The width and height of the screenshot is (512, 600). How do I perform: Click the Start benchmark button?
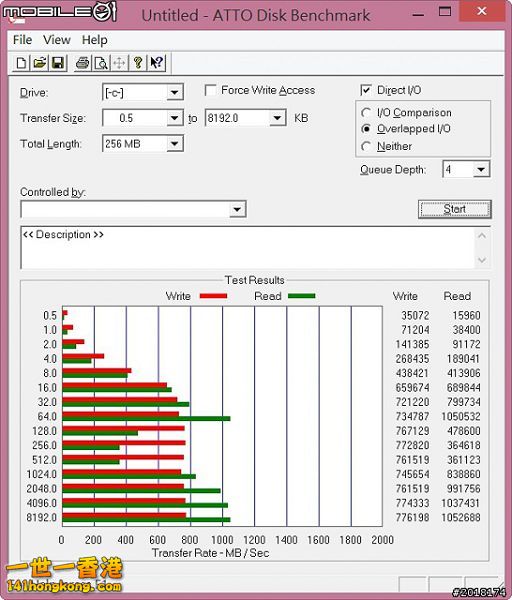[455, 209]
